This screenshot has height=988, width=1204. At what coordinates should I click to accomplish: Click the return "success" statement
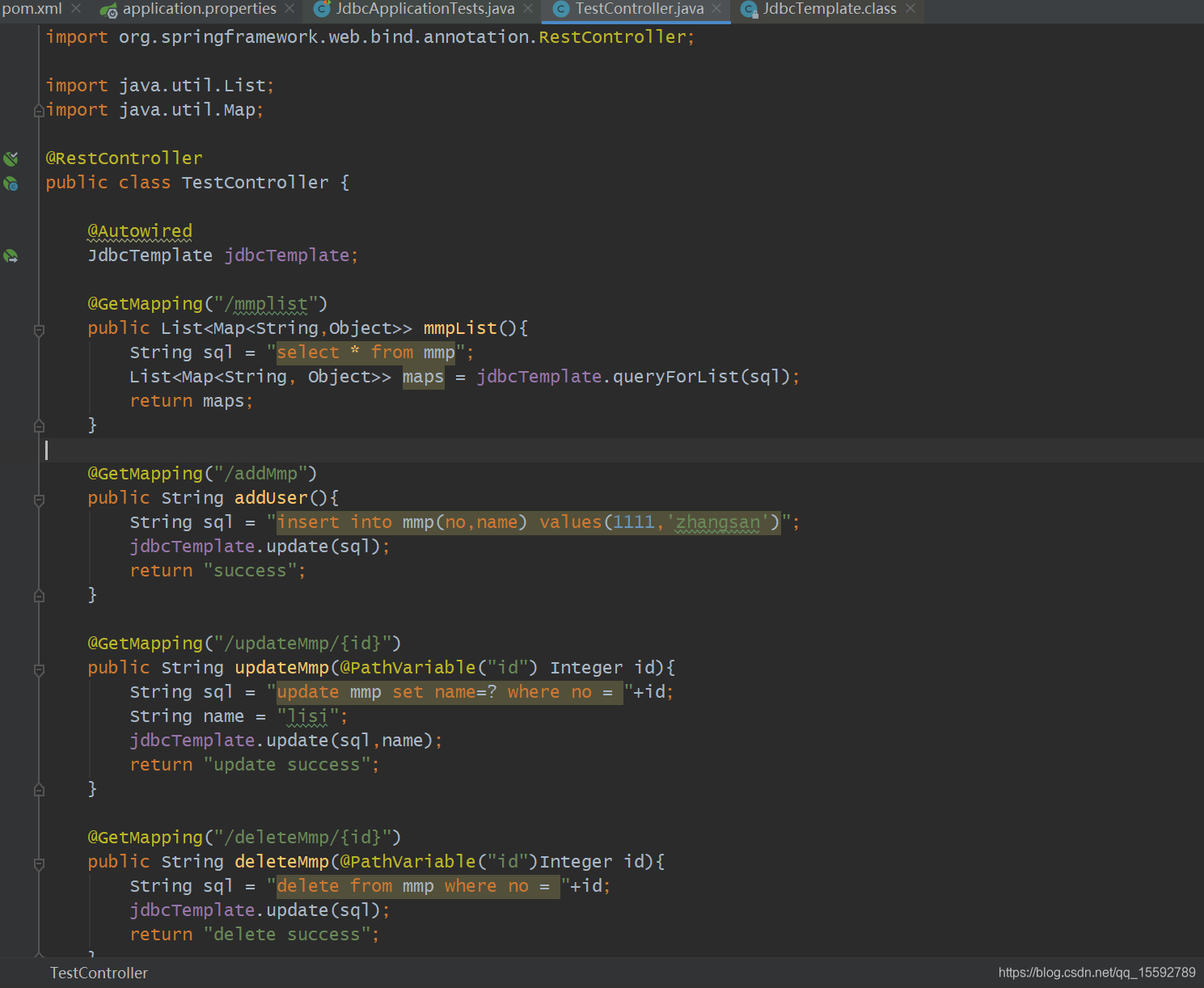click(218, 571)
